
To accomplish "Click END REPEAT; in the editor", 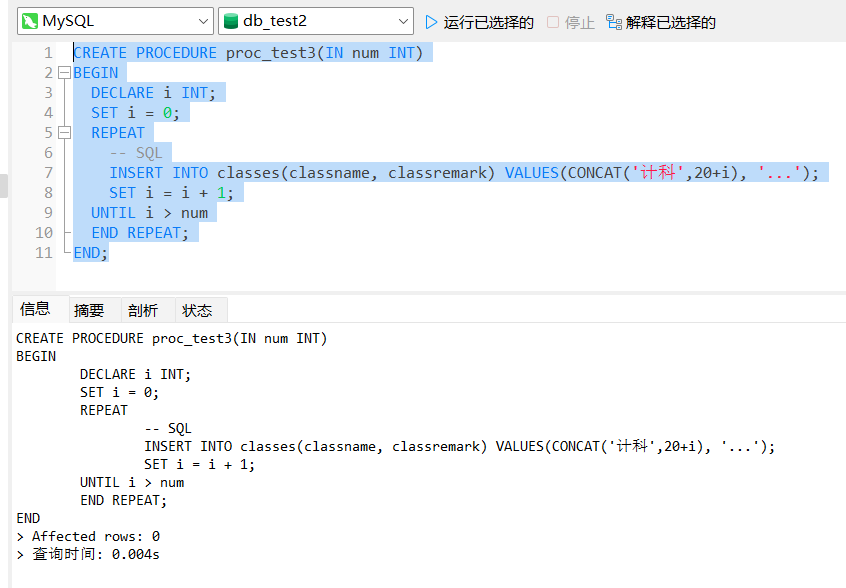I will pyautogui.click(x=140, y=233).
